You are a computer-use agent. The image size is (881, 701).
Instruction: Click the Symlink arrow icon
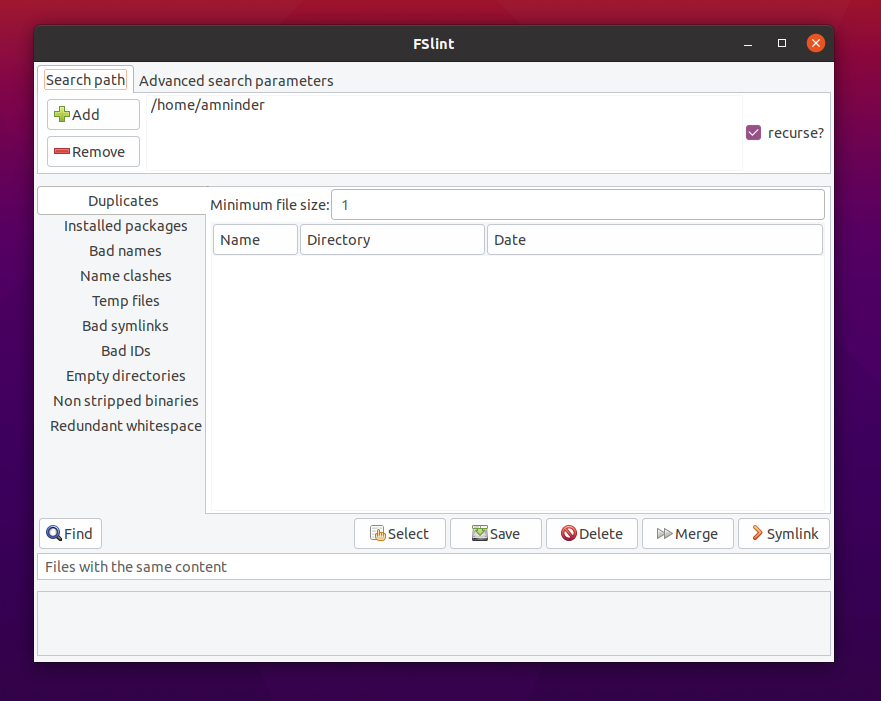[x=757, y=534]
